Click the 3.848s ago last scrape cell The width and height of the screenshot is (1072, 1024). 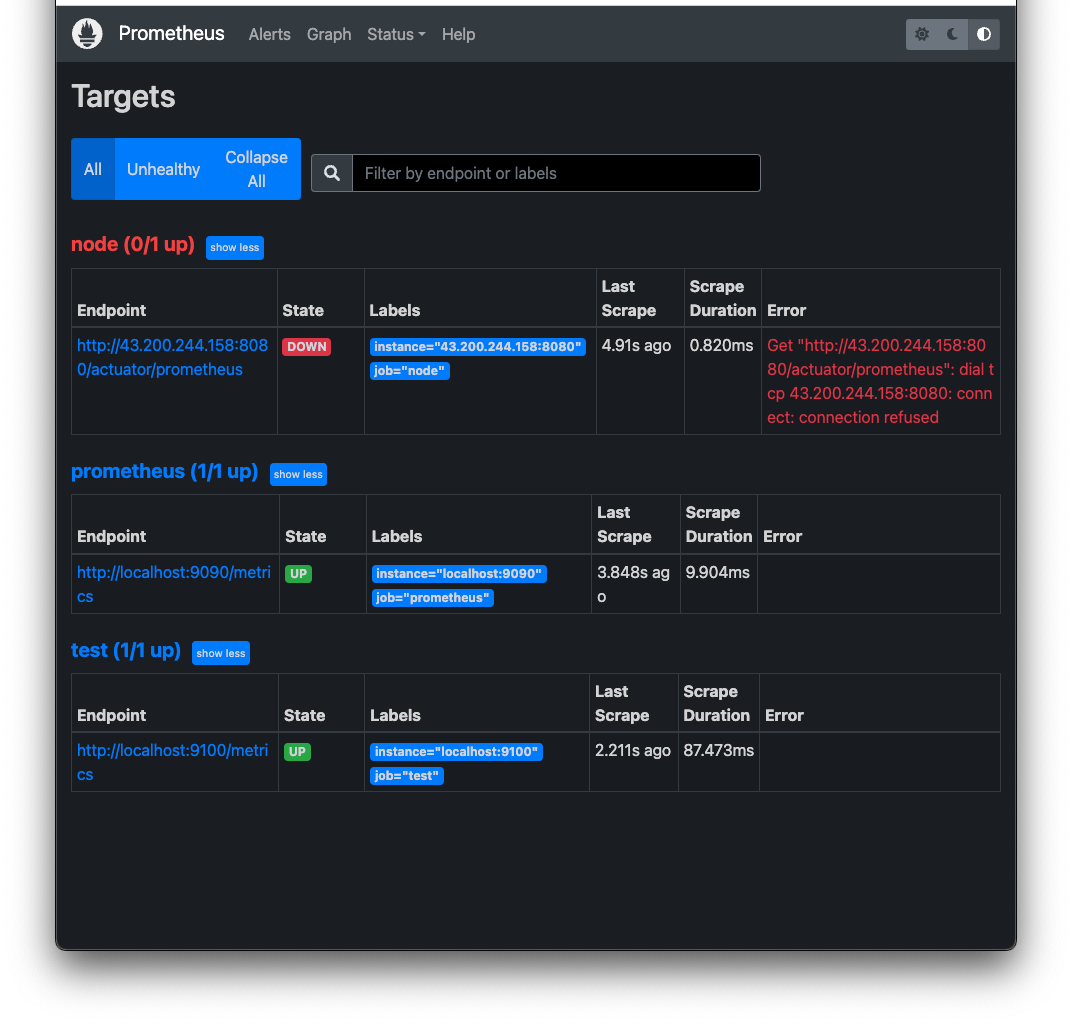(x=634, y=584)
